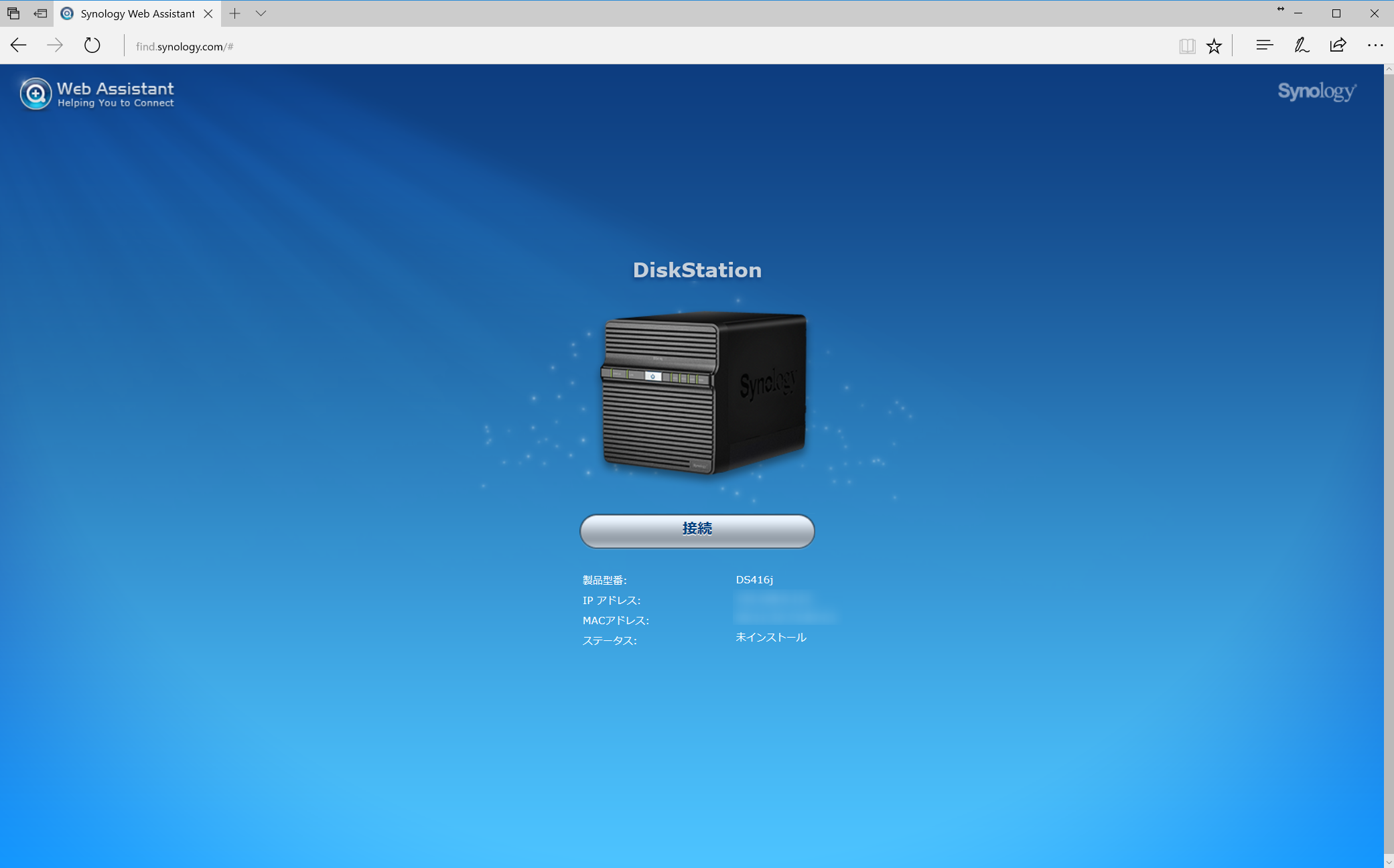Set tabs aside using the icon
The height and width of the screenshot is (868, 1394).
click(40, 13)
